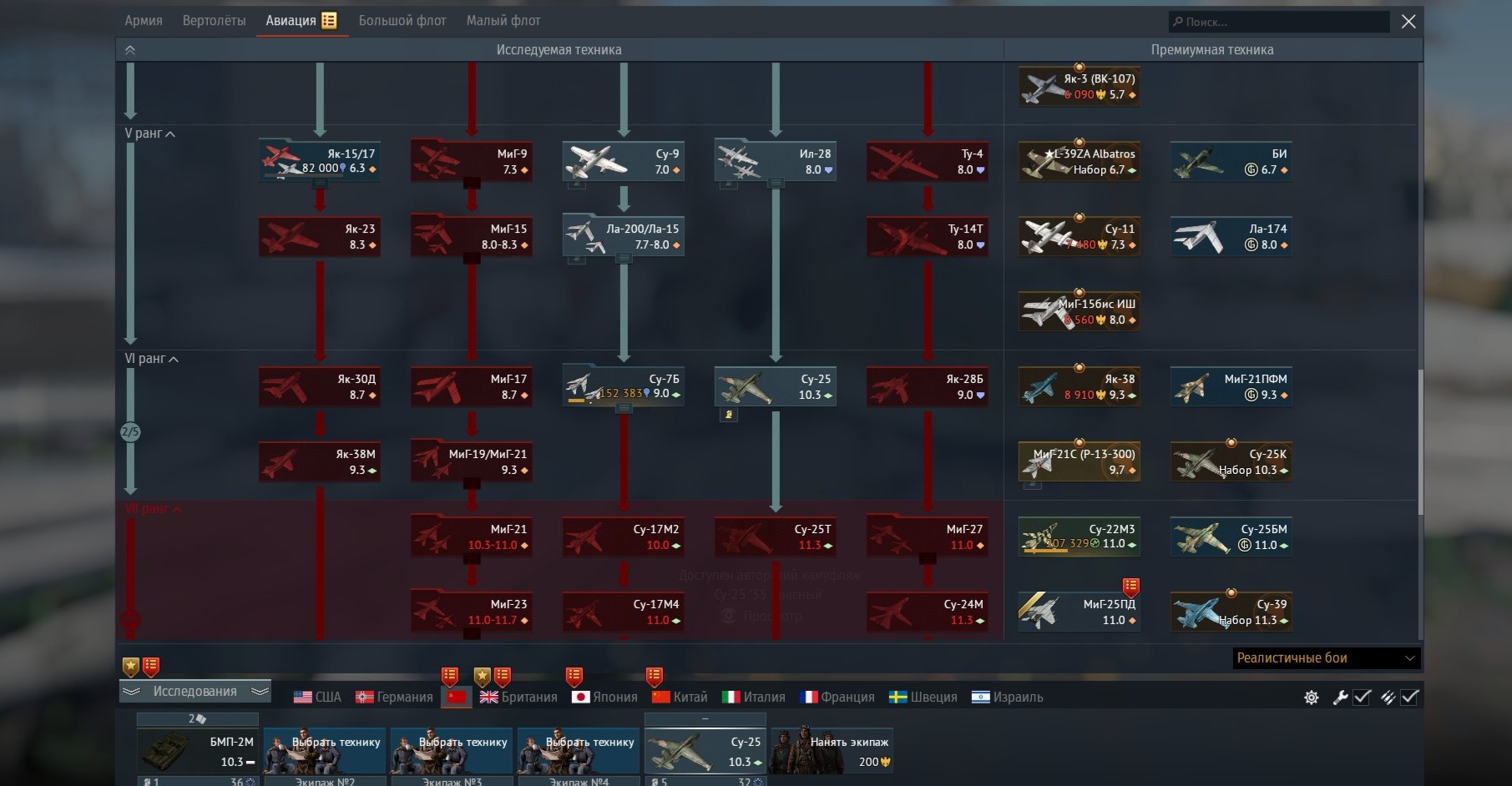Choose Франция nation
Viewport: 1512px width, 786px height.
point(837,697)
